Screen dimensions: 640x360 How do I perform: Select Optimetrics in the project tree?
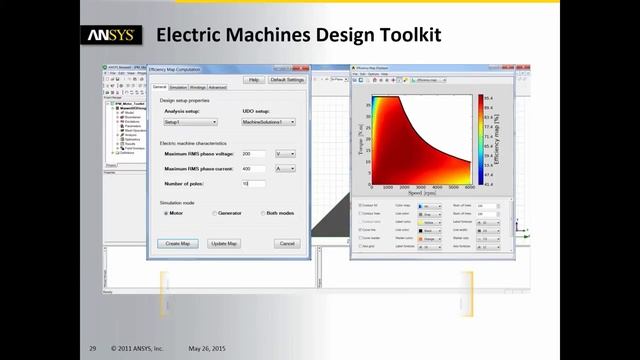tap(132, 140)
